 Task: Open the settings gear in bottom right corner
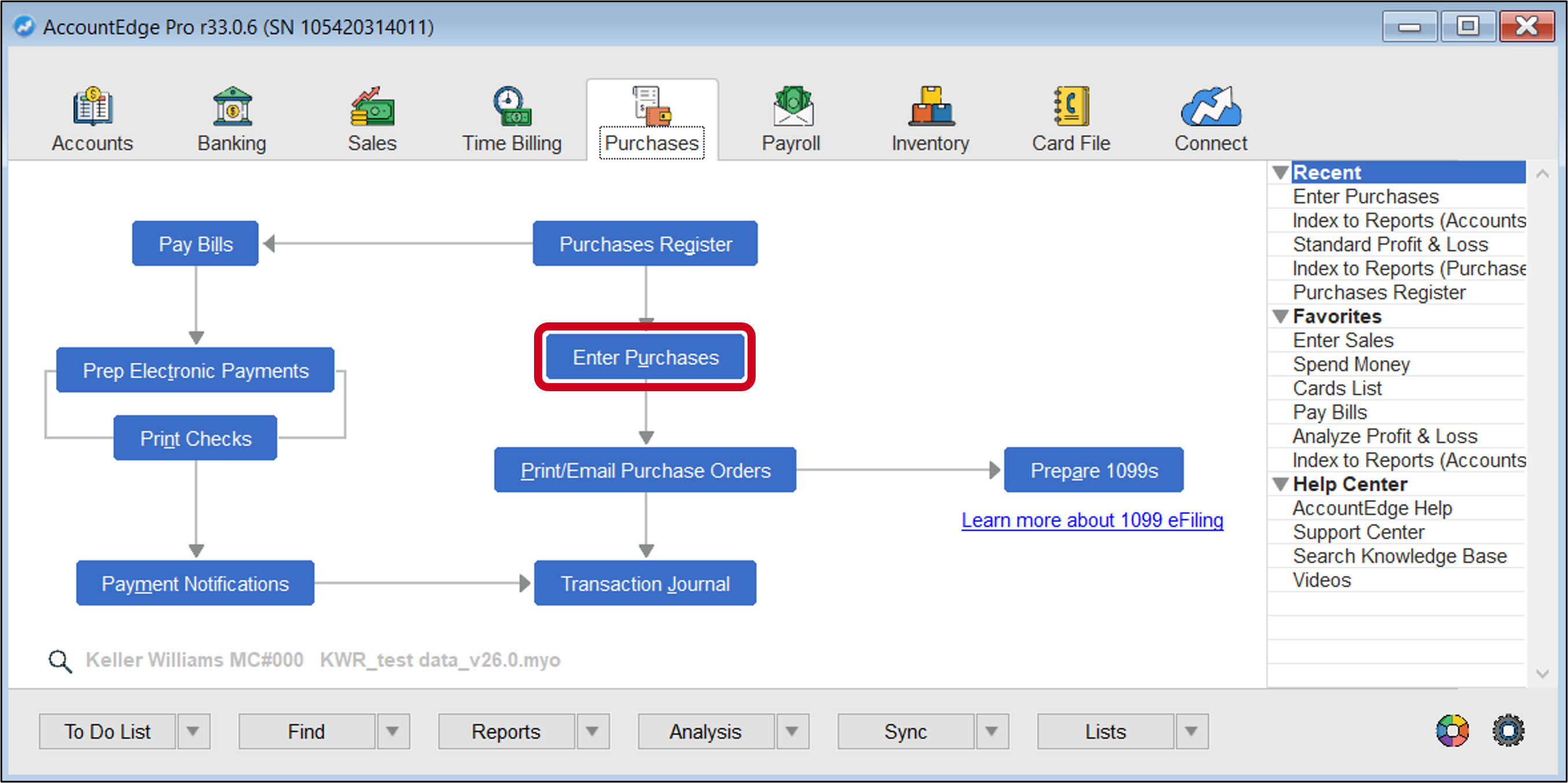pos(1507,731)
